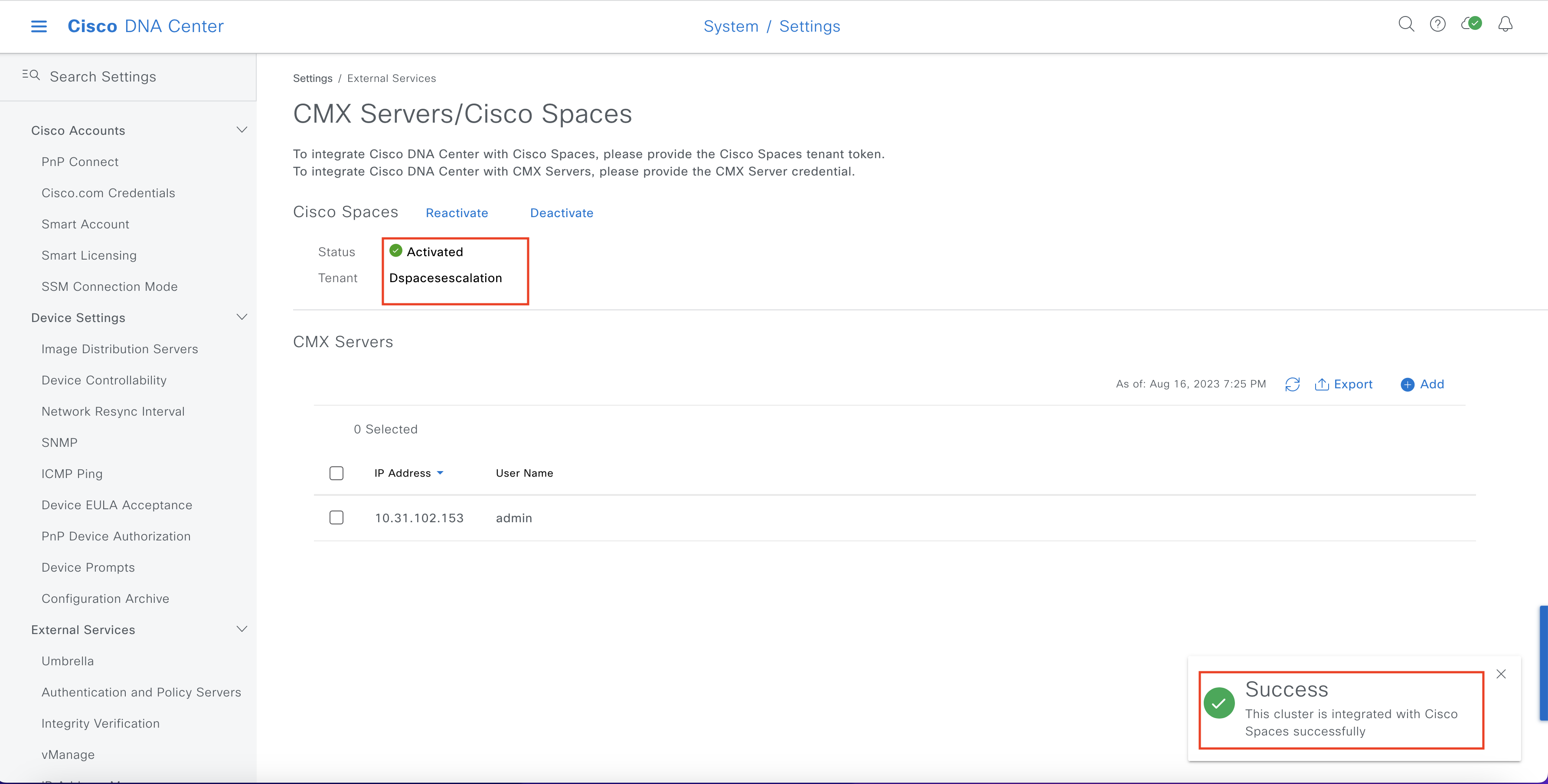The image size is (1548, 784).
Task: Open the hamburger navigation menu
Action: pyautogui.click(x=39, y=26)
